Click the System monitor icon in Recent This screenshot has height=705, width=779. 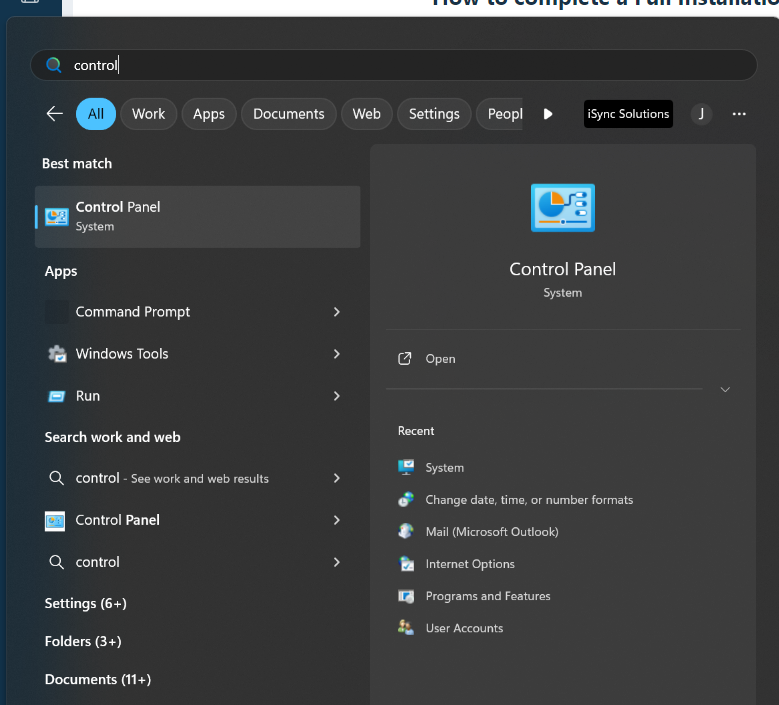406,467
